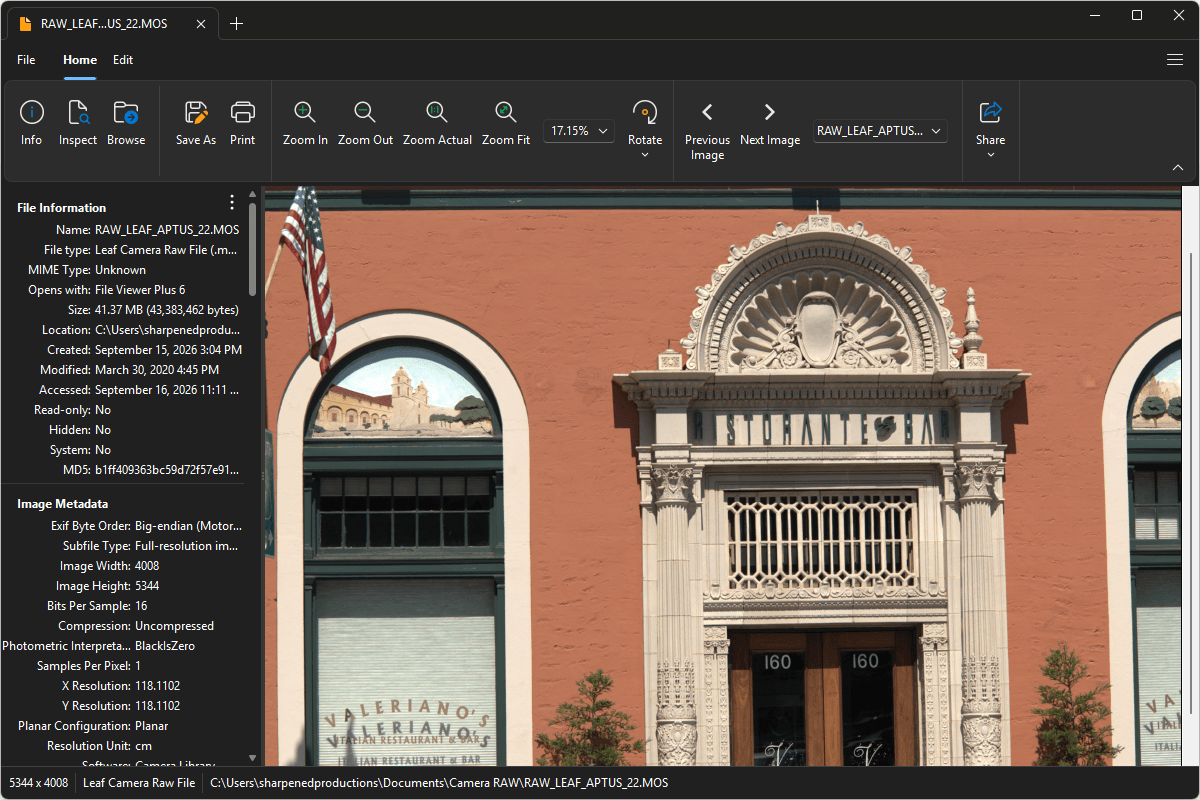
Task: Click the info panel scrollbar thumb
Action: coord(253,250)
